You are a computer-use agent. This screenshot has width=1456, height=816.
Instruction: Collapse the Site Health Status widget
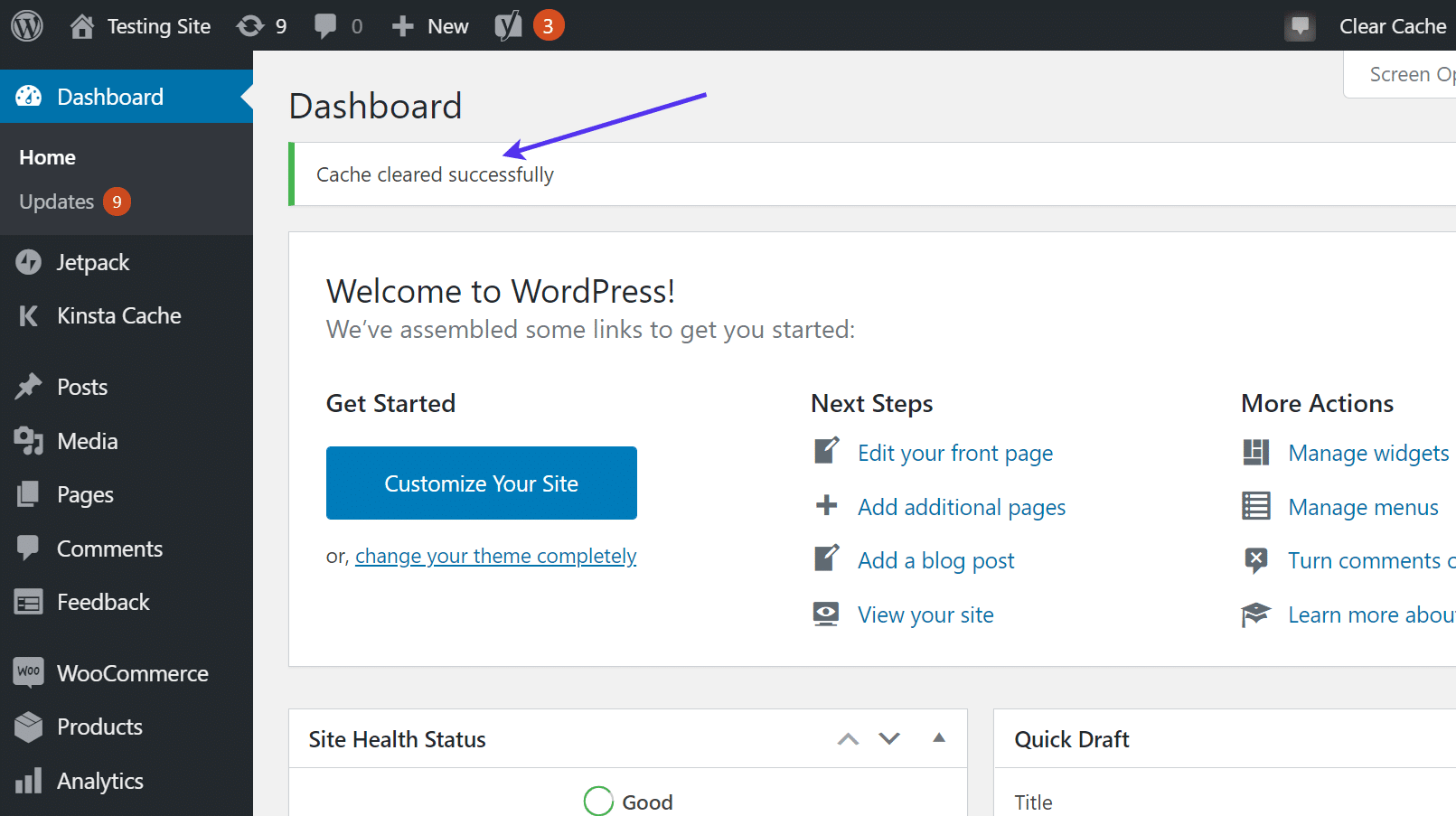point(938,738)
